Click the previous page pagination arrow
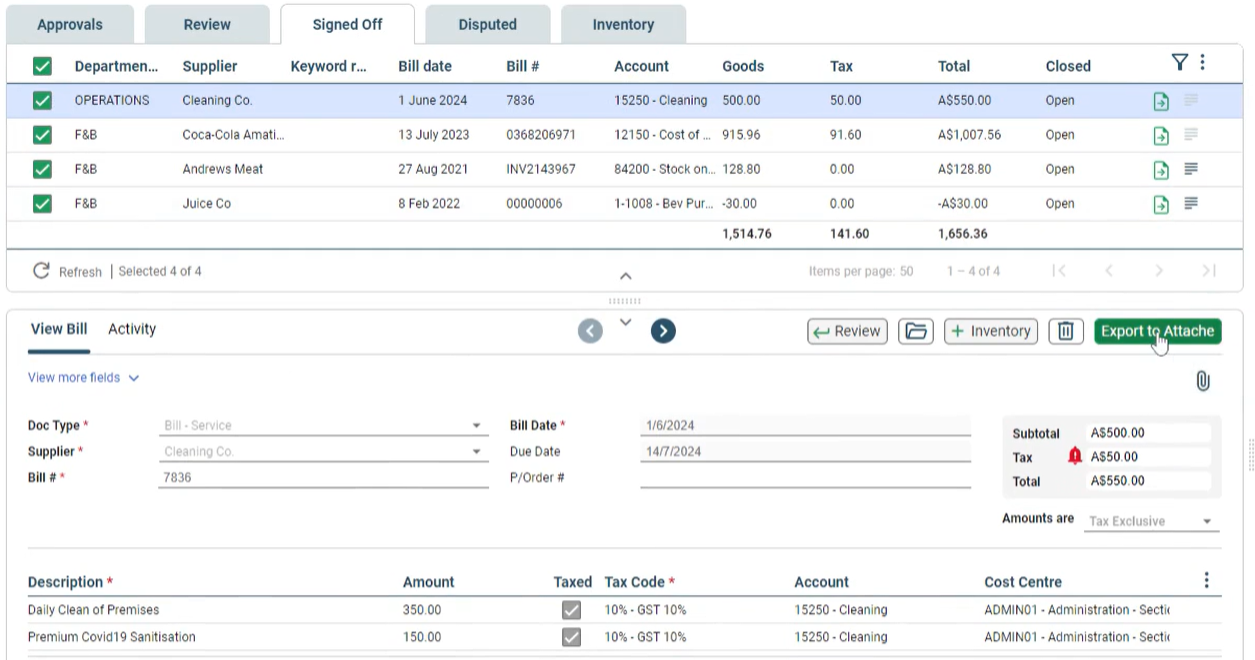 click(x=1110, y=271)
